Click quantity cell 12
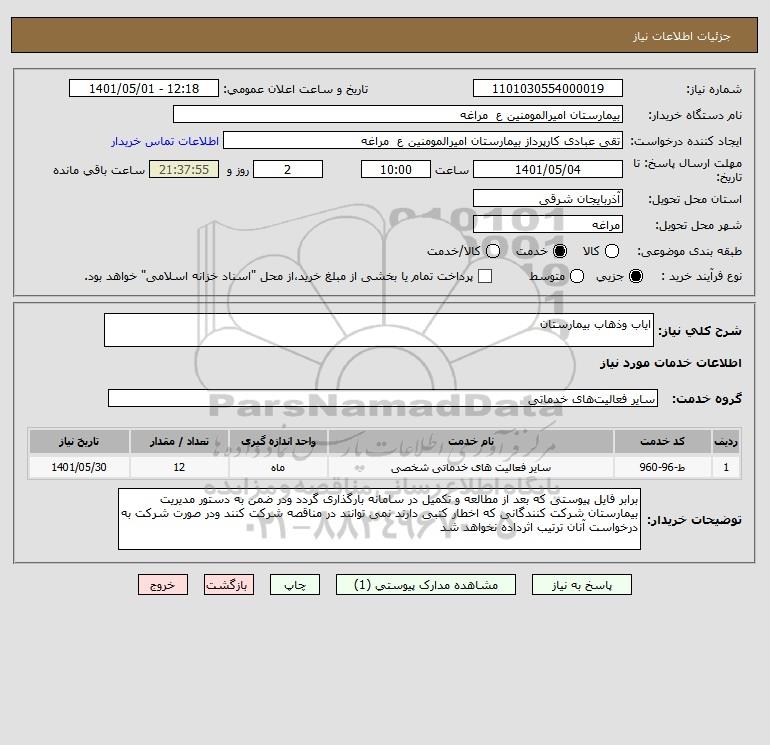 179,467
